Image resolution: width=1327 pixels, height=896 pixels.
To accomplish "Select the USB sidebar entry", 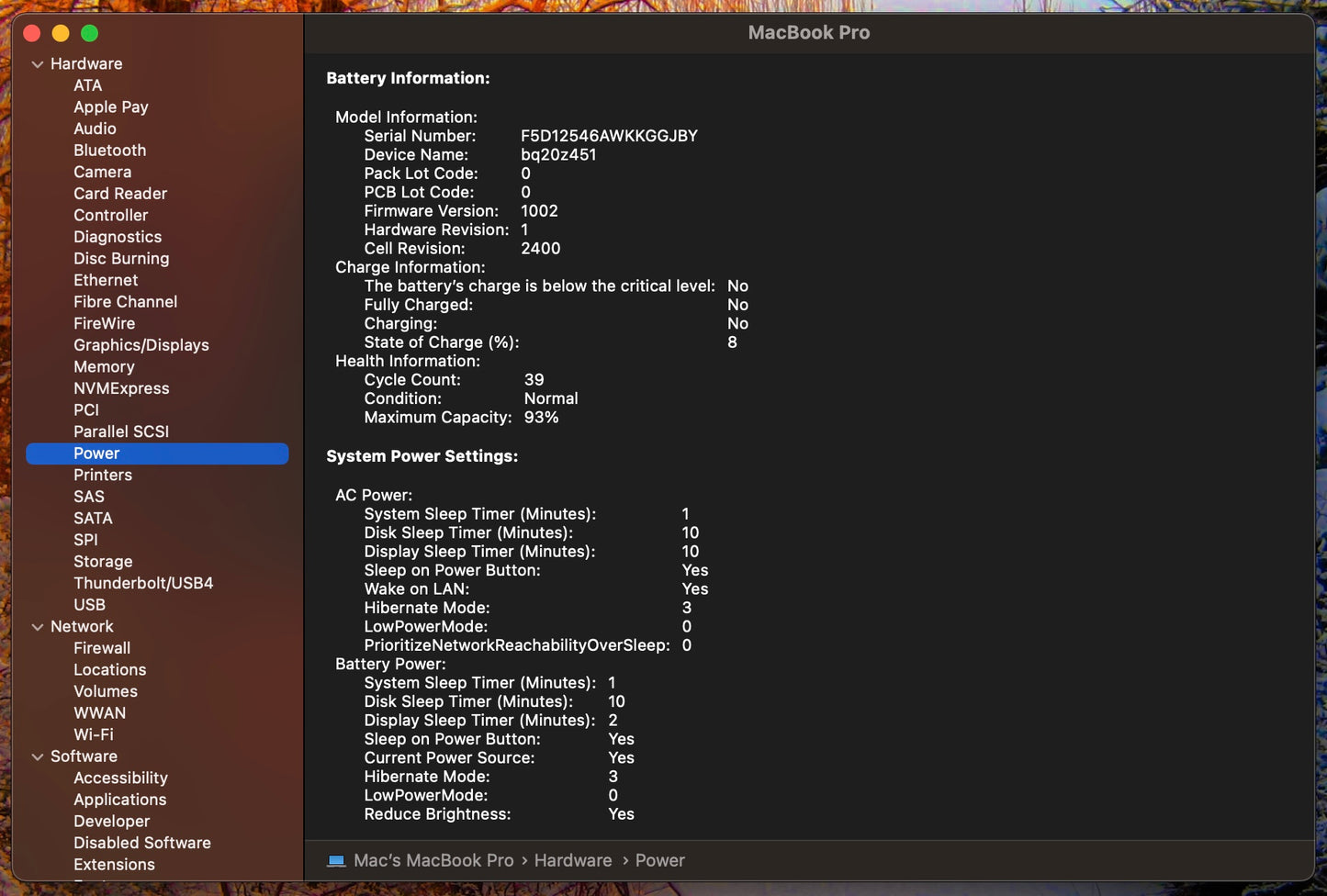I will point(89,605).
